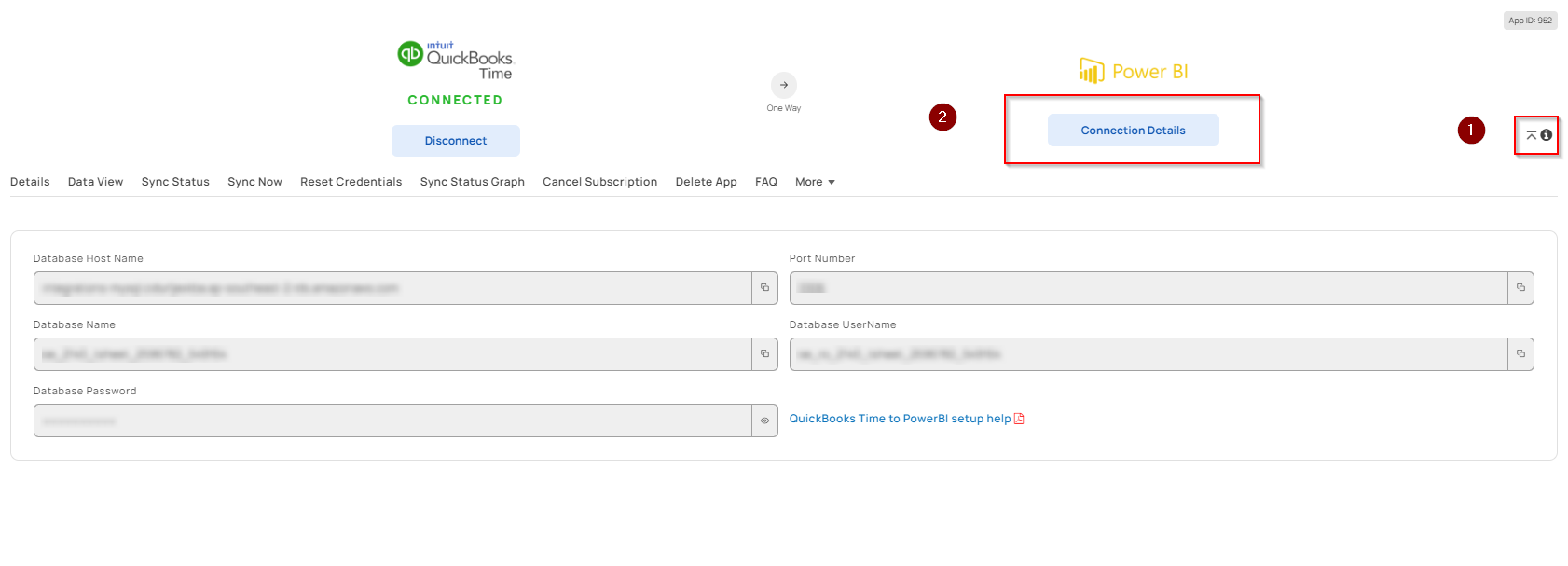The image size is (1568, 566).
Task: Click the Database UserName field
Action: pos(1148,354)
